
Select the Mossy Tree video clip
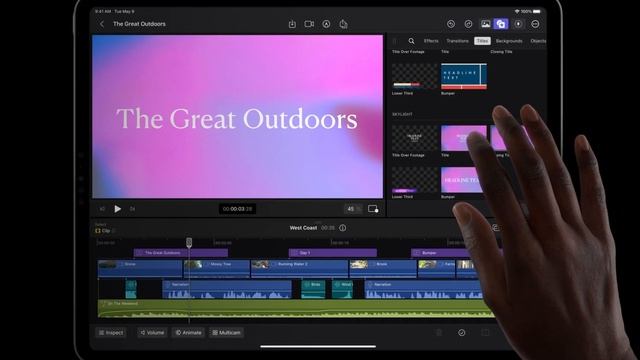tap(217, 269)
